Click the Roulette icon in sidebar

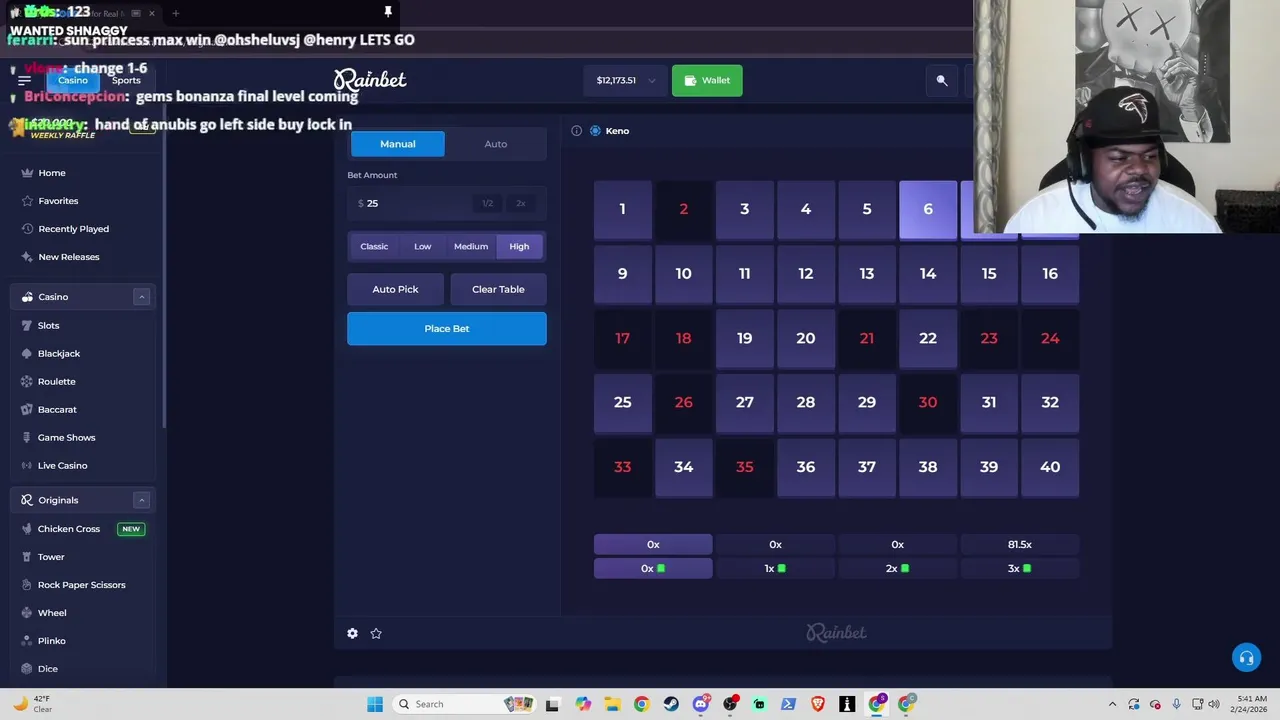[27, 381]
